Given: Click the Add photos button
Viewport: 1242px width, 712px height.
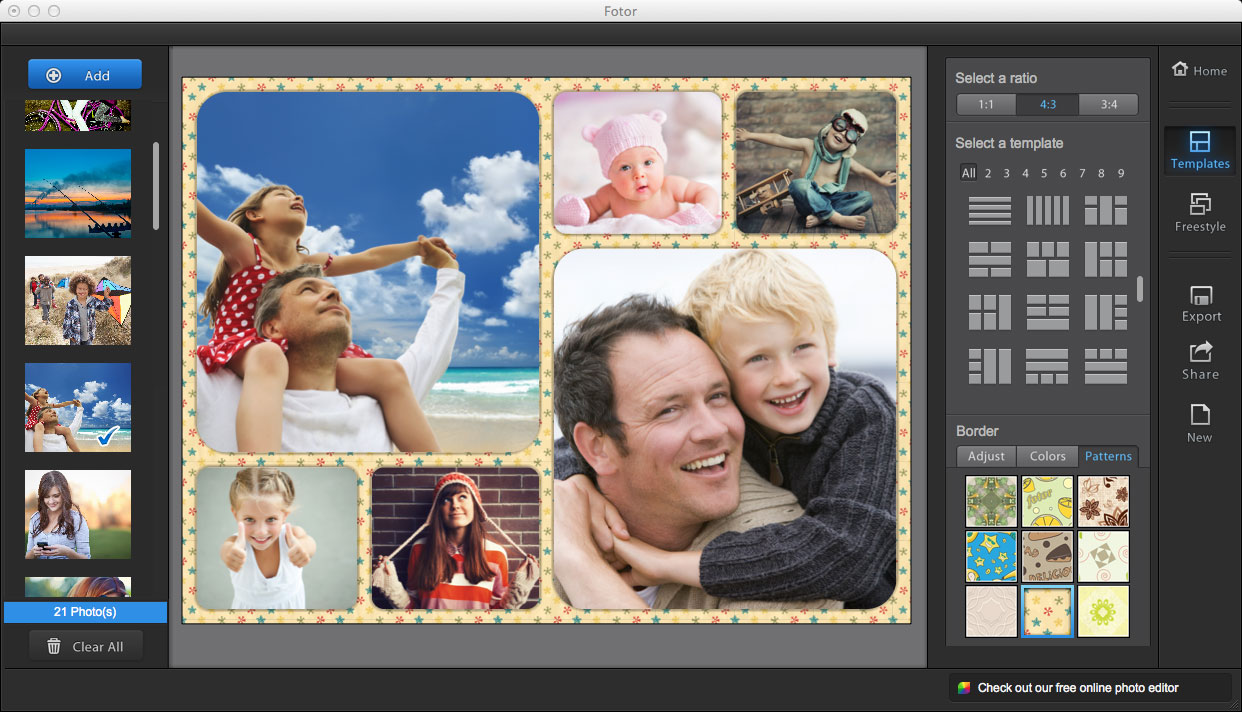Looking at the screenshot, I should pyautogui.click(x=85, y=75).
